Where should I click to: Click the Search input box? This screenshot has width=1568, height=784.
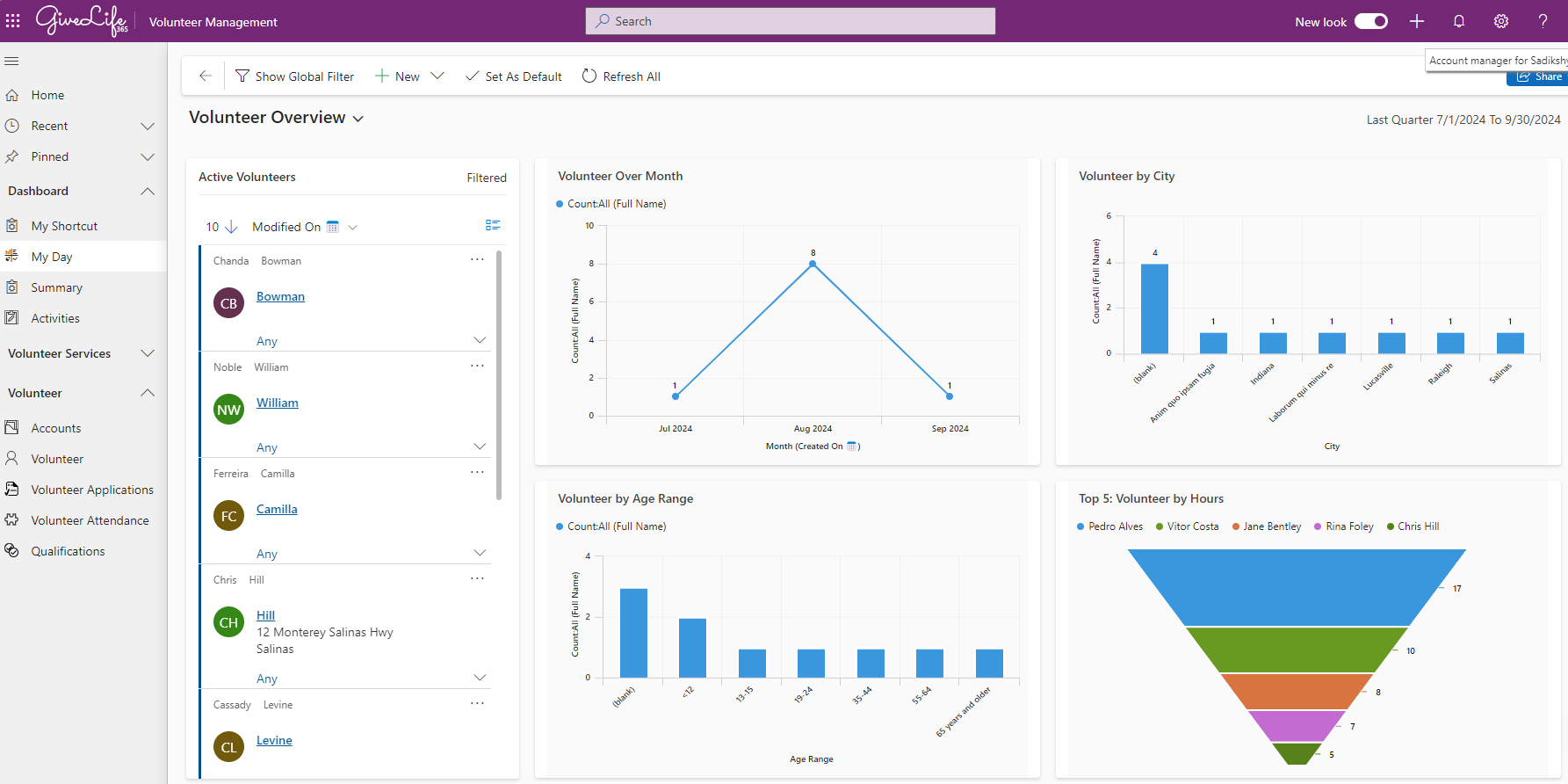(791, 21)
